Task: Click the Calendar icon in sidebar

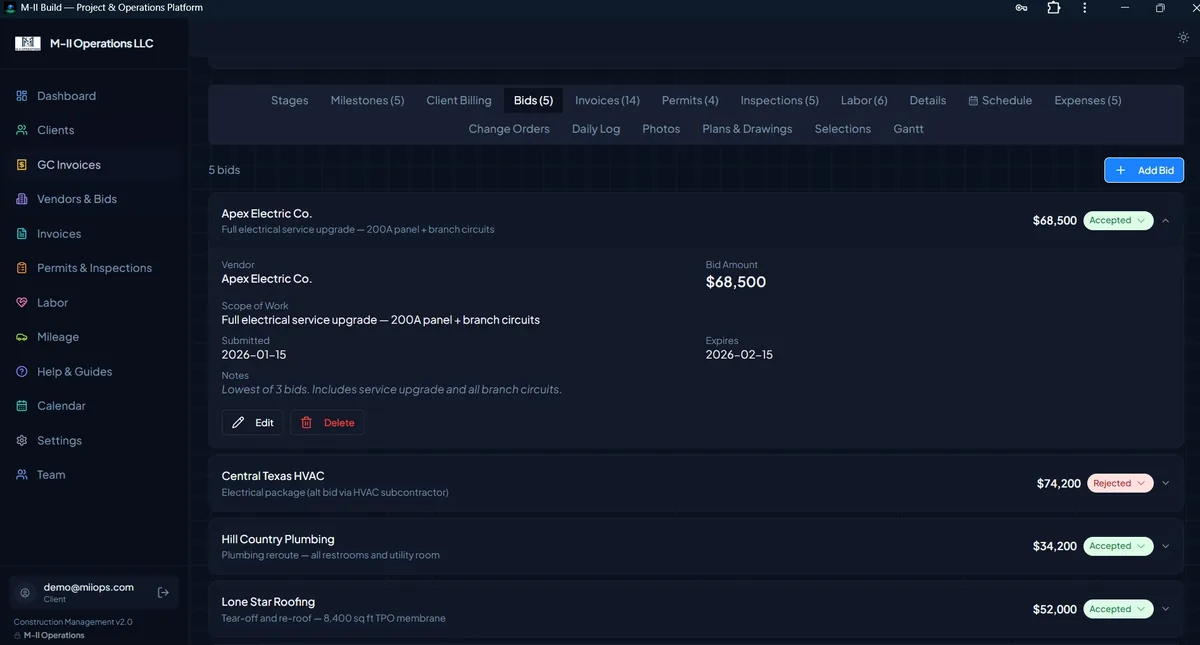Action: (22, 406)
